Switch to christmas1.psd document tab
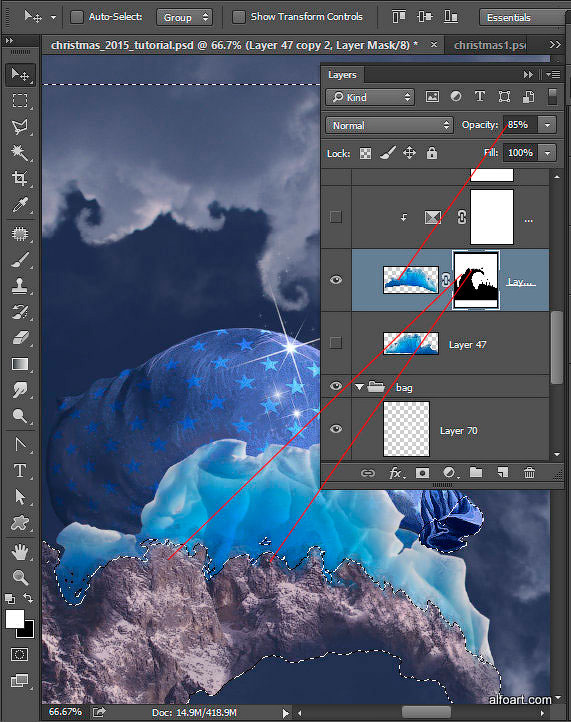This screenshot has width=571, height=722. (489, 45)
